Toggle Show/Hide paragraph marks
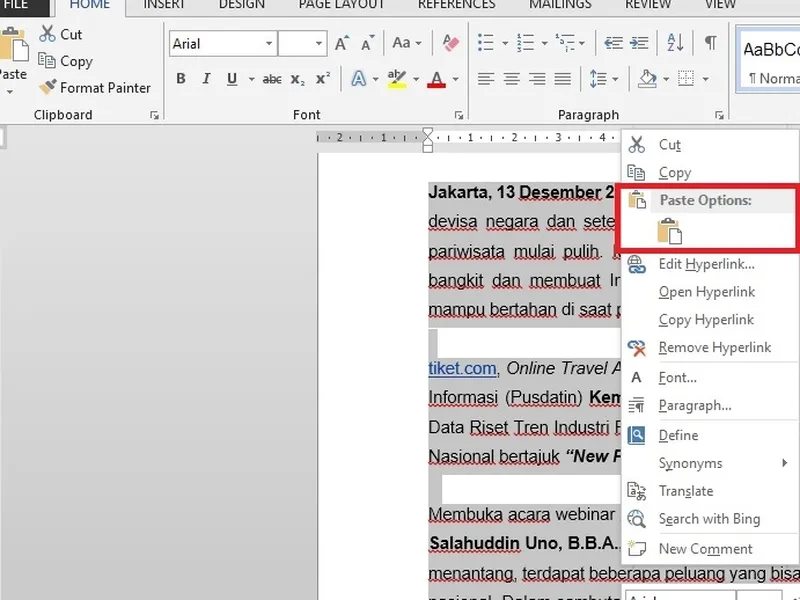Image resolution: width=800 pixels, height=600 pixels. pos(711,44)
